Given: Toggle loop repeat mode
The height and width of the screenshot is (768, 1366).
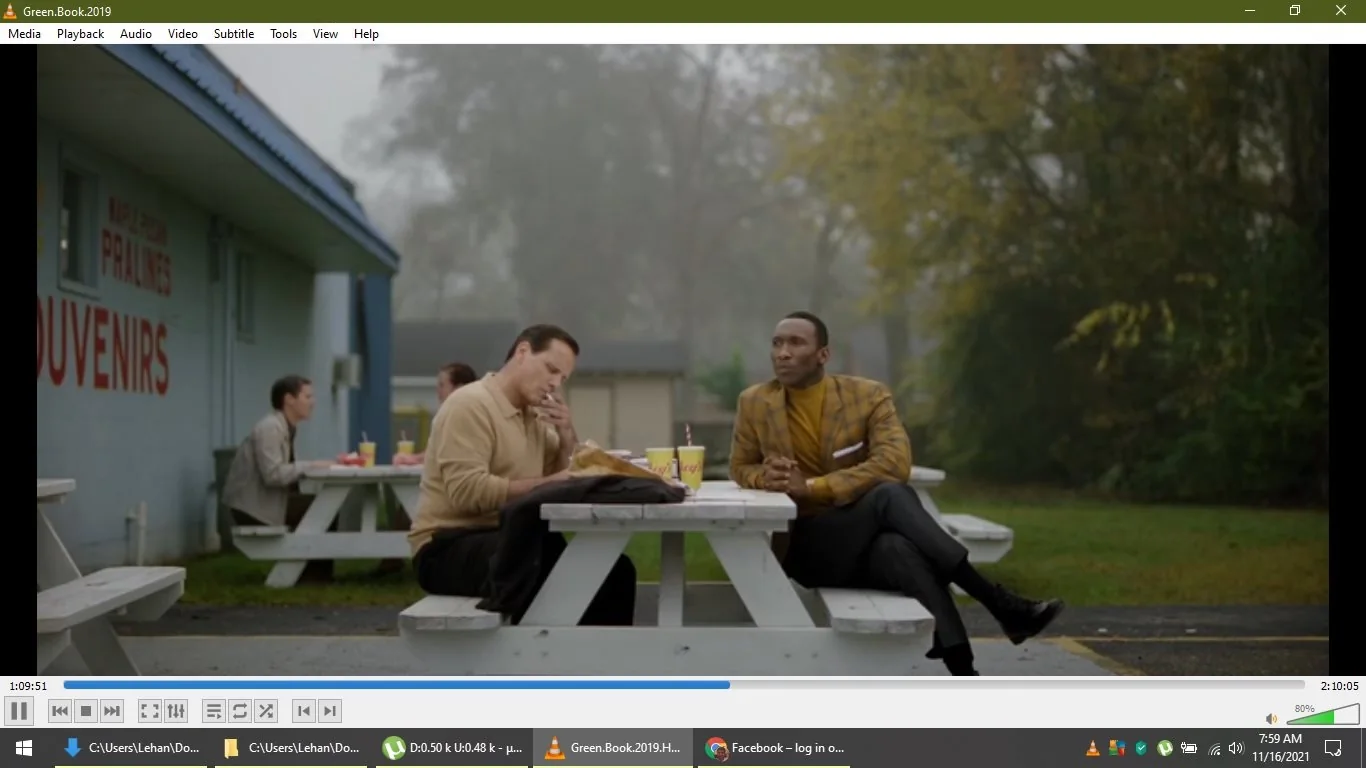Looking at the screenshot, I should pyautogui.click(x=240, y=711).
